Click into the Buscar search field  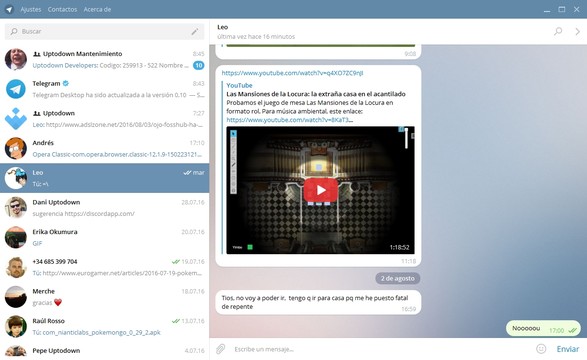point(104,31)
